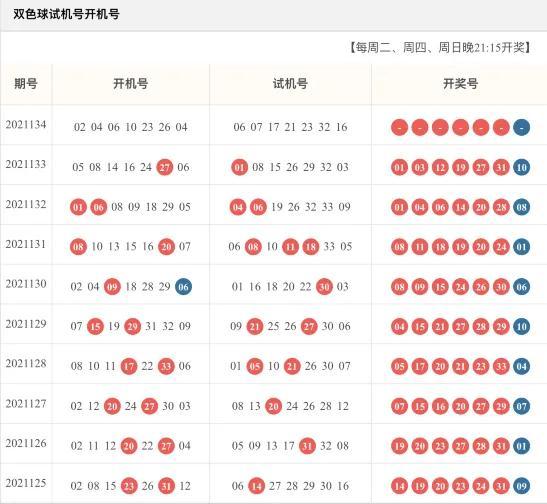This screenshot has height=504, width=547.
Task: Select red ball 30 in 2021130 试机号
Action: (x=324, y=287)
